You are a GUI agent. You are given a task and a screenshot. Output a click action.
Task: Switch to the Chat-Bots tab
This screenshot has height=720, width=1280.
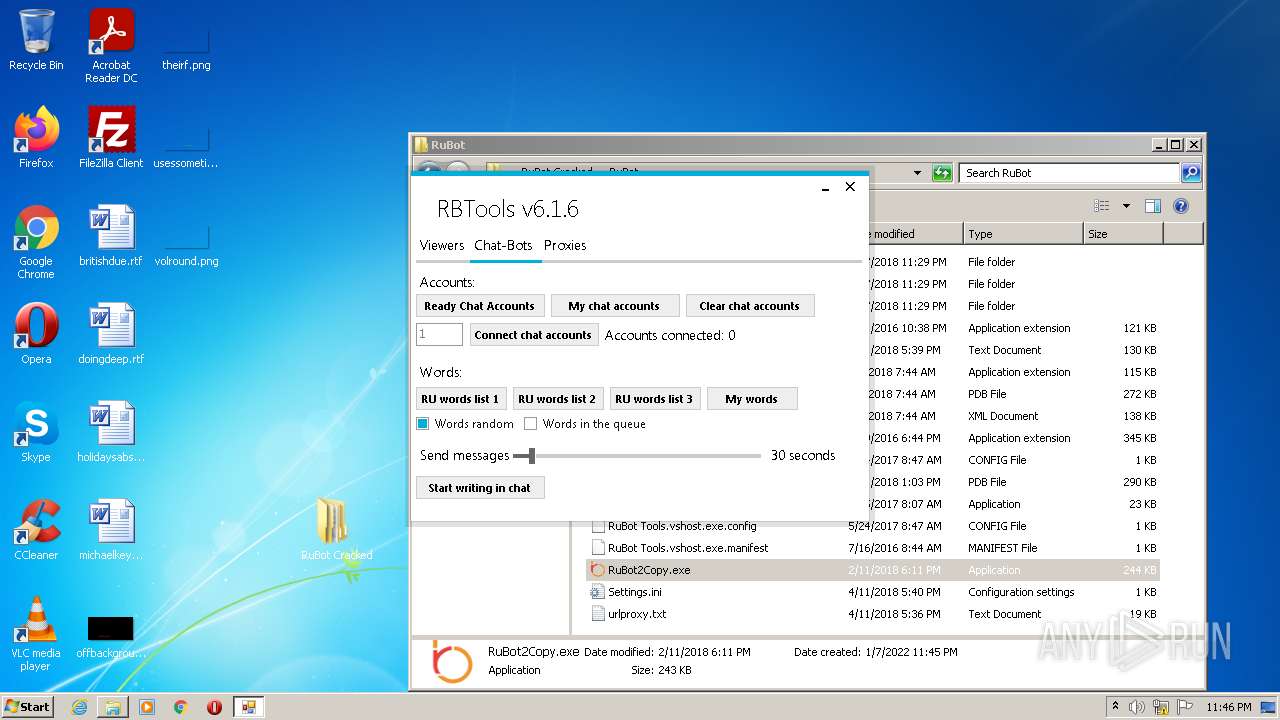pos(503,245)
